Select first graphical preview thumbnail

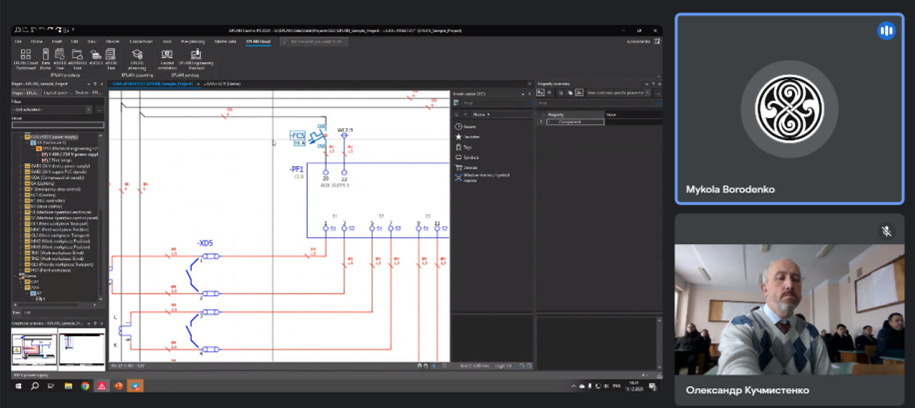(34, 350)
